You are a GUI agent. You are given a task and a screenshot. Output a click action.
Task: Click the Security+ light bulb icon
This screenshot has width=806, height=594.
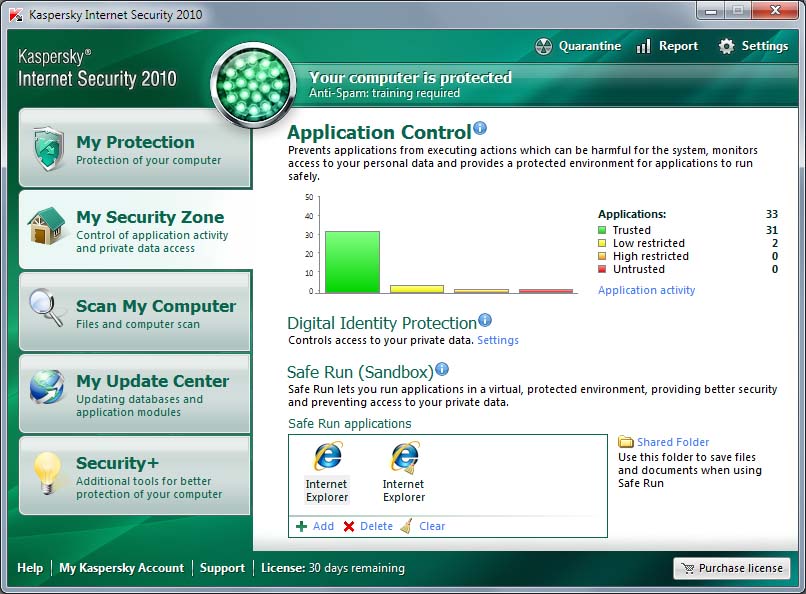coord(47,473)
